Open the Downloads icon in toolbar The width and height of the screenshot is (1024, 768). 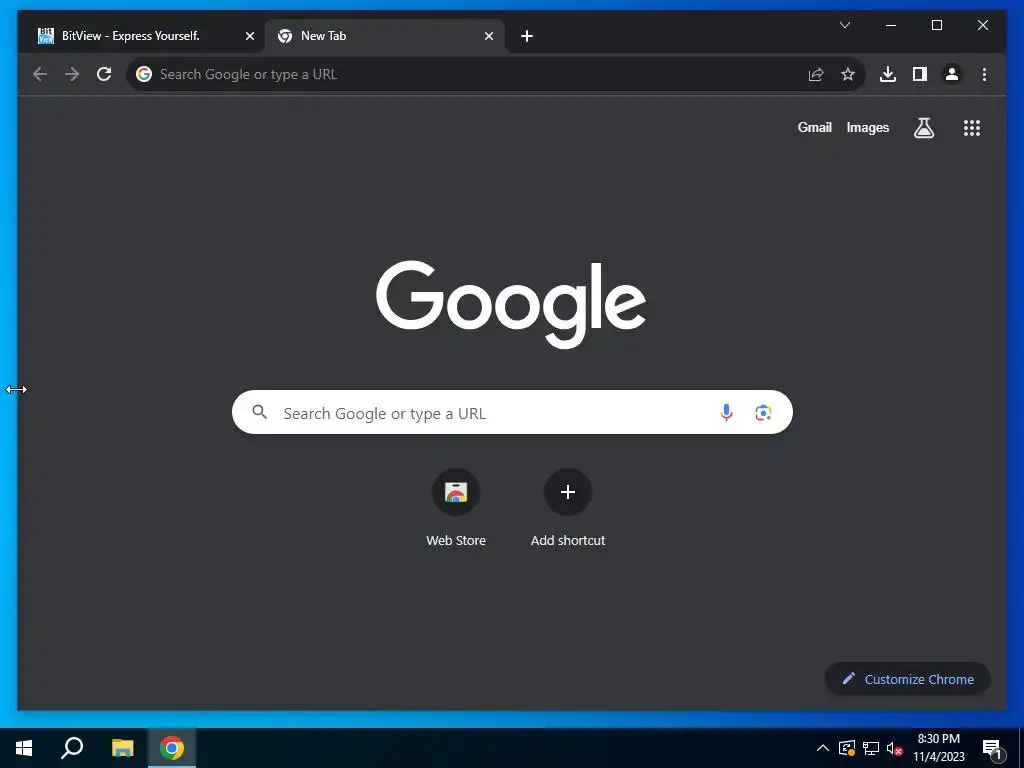[x=888, y=74]
